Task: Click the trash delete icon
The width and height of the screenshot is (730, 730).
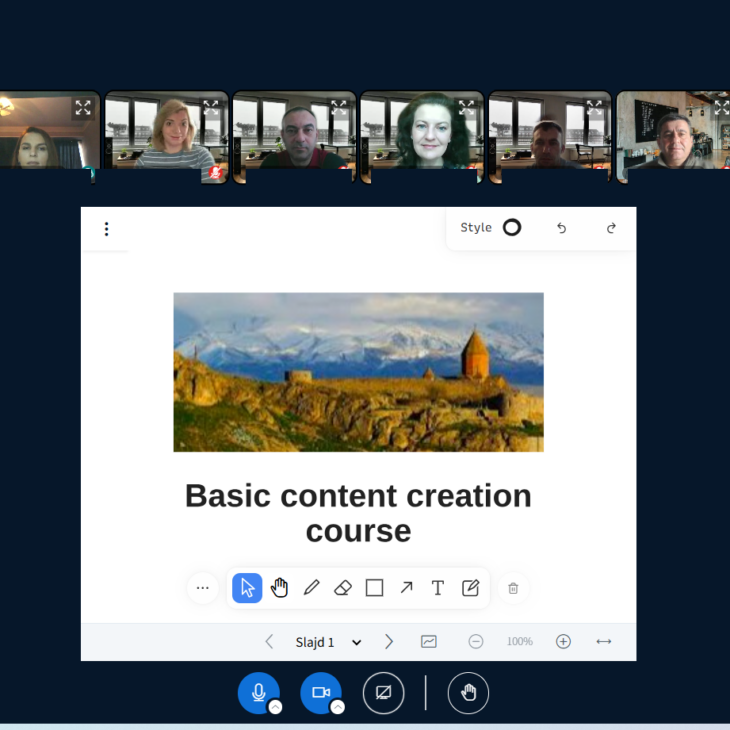Action: click(x=513, y=588)
